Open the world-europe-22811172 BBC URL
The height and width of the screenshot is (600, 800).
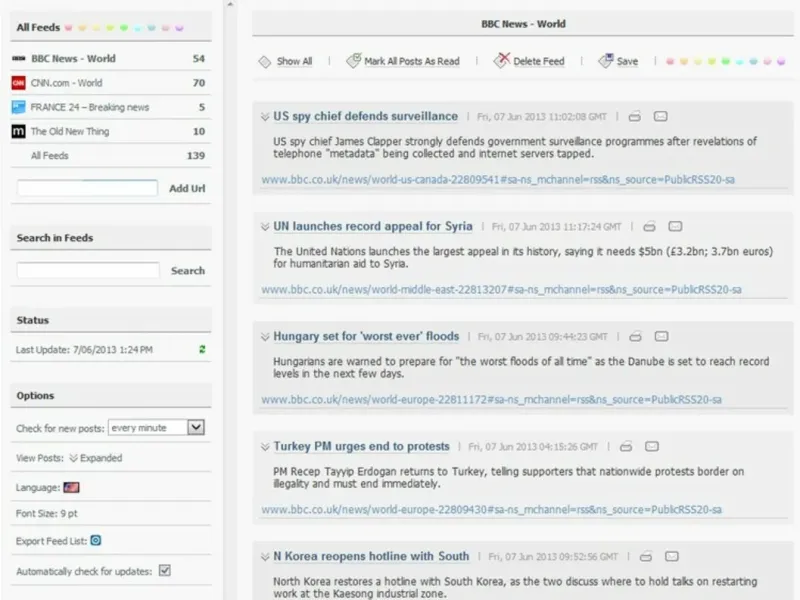491,399
